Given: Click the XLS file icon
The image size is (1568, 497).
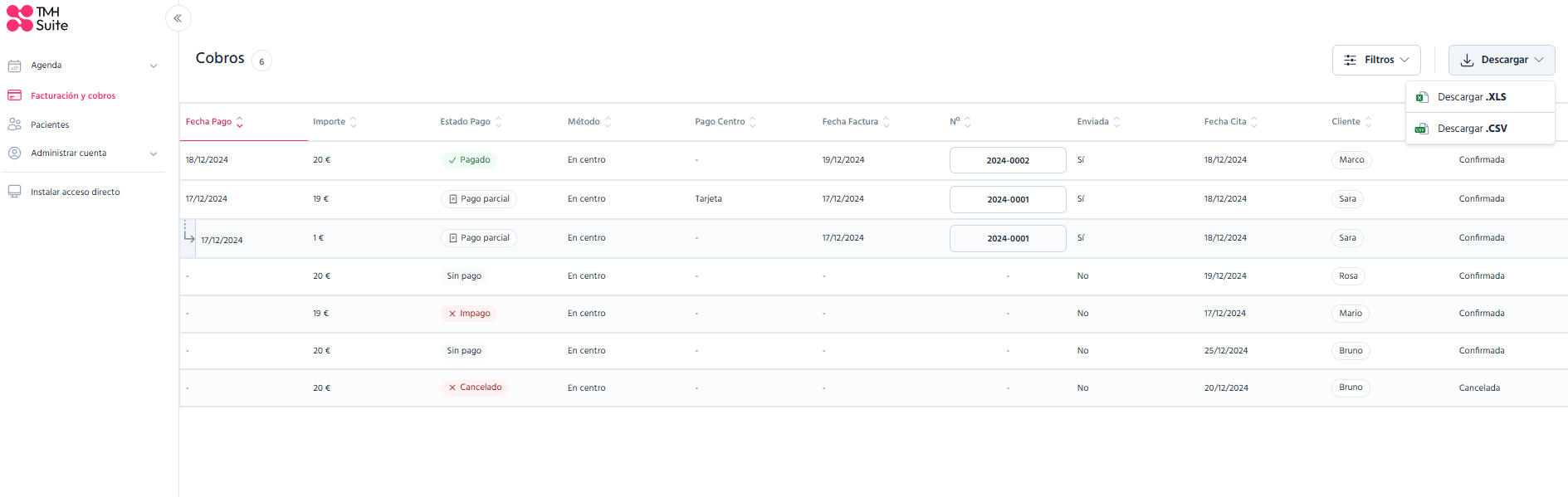Looking at the screenshot, I should click(1422, 97).
